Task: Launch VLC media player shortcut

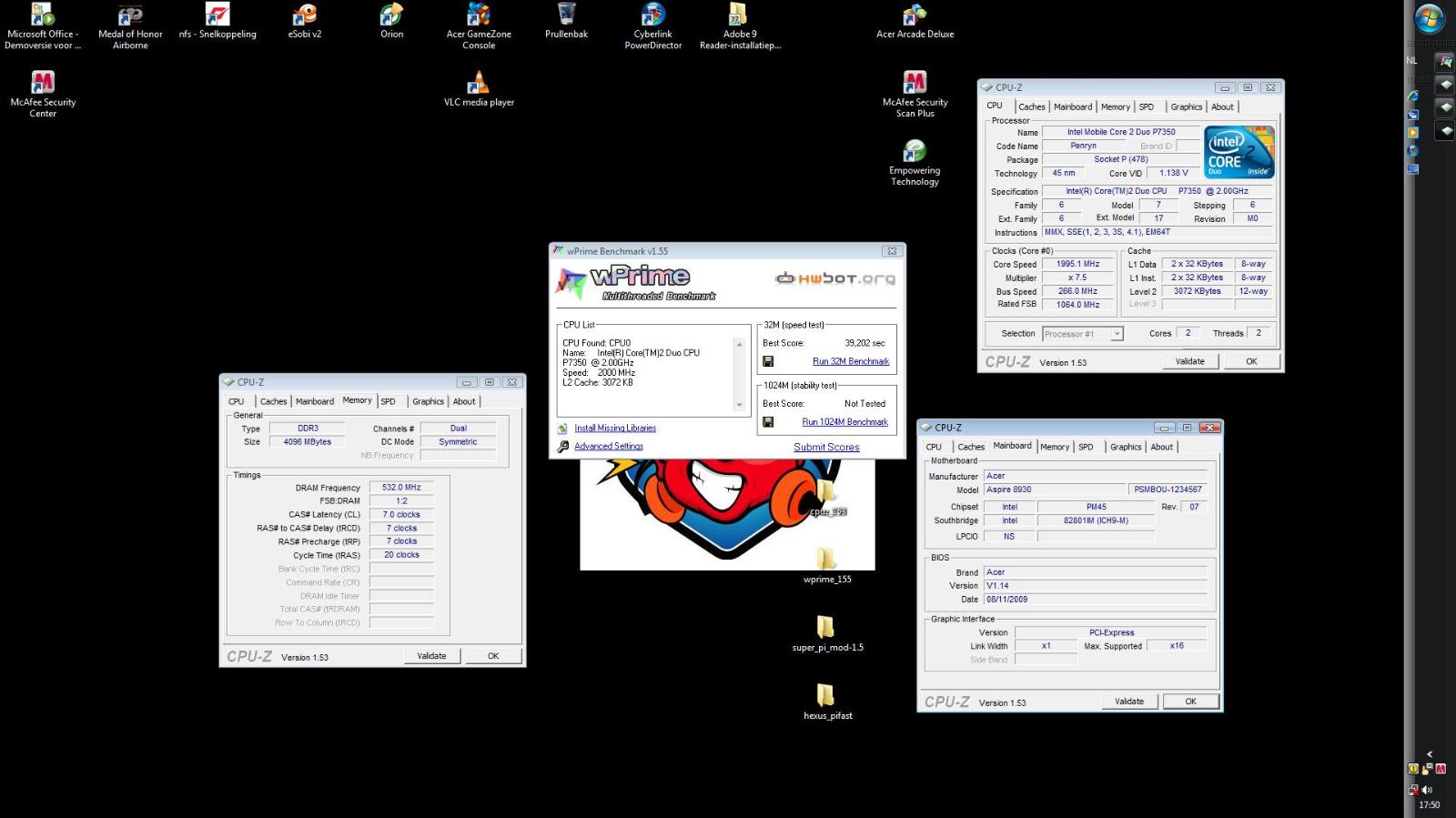Action: [x=479, y=89]
